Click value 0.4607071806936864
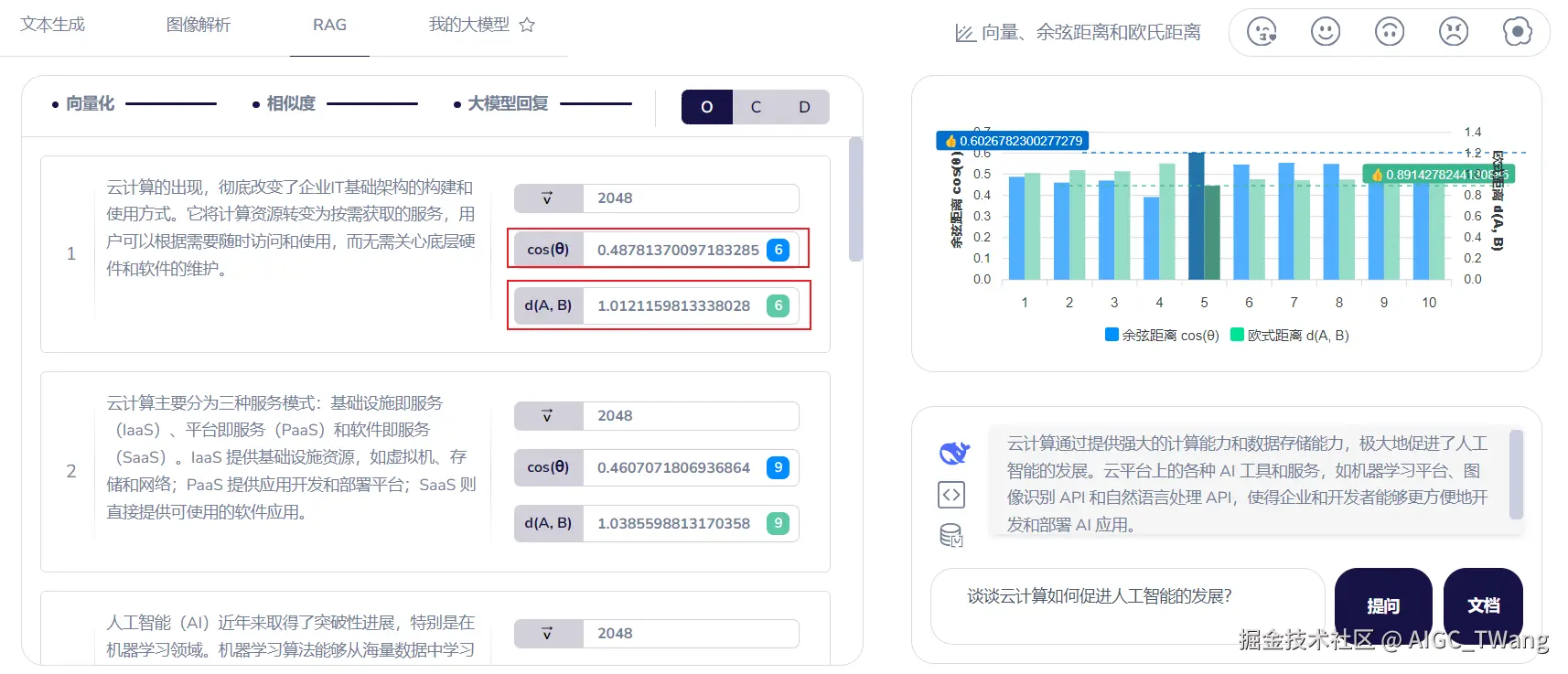Viewport: 1568px width, 674px height. pos(673,467)
